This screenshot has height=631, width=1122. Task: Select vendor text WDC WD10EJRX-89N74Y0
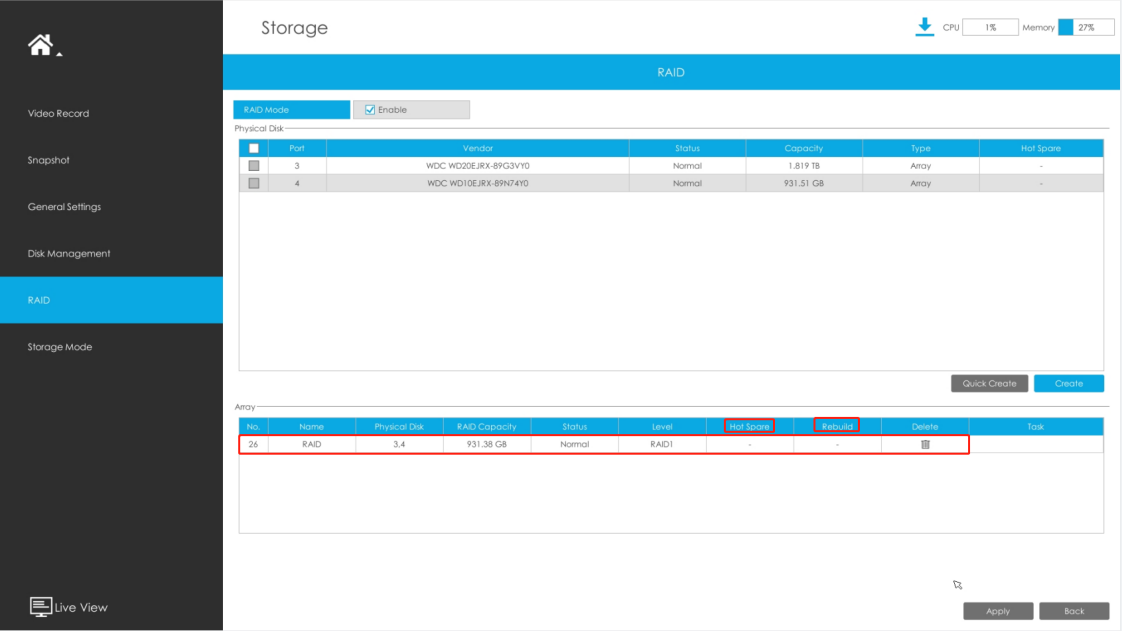(x=477, y=183)
